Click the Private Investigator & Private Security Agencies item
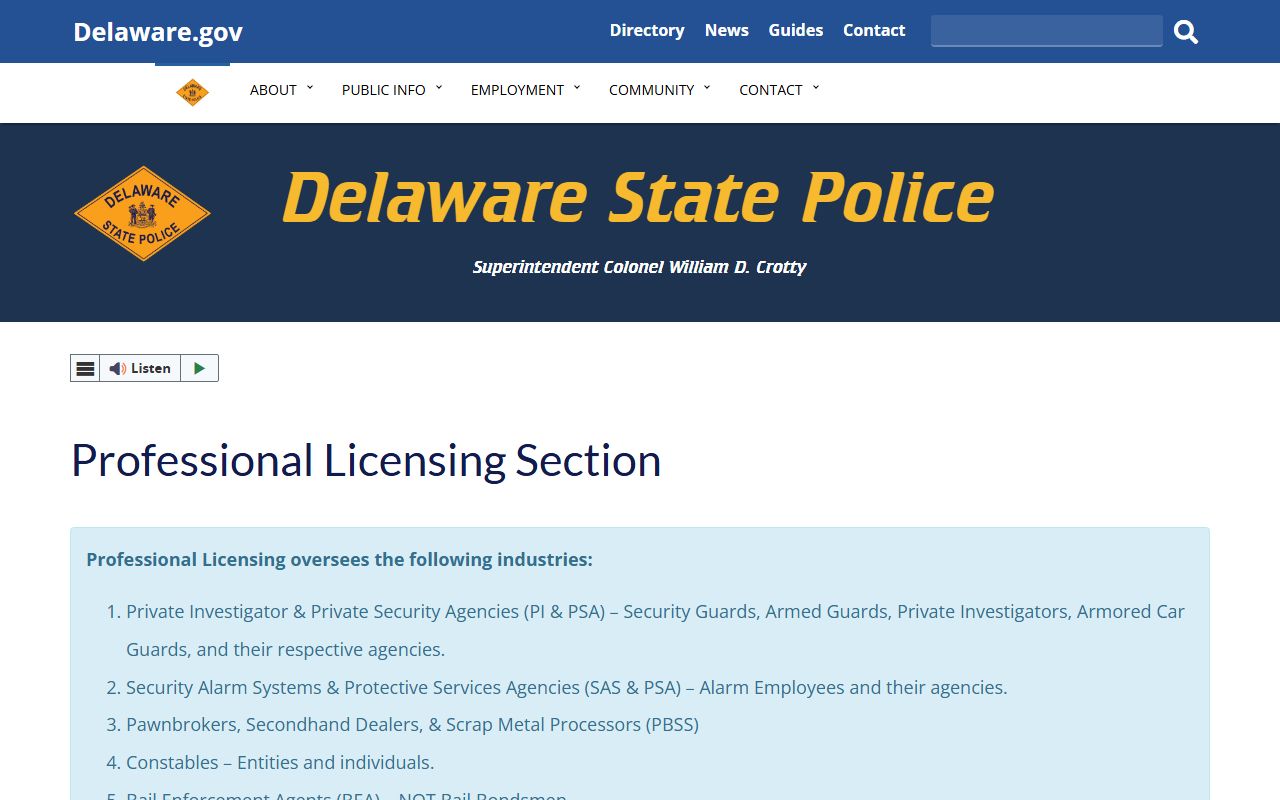 click(655, 630)
